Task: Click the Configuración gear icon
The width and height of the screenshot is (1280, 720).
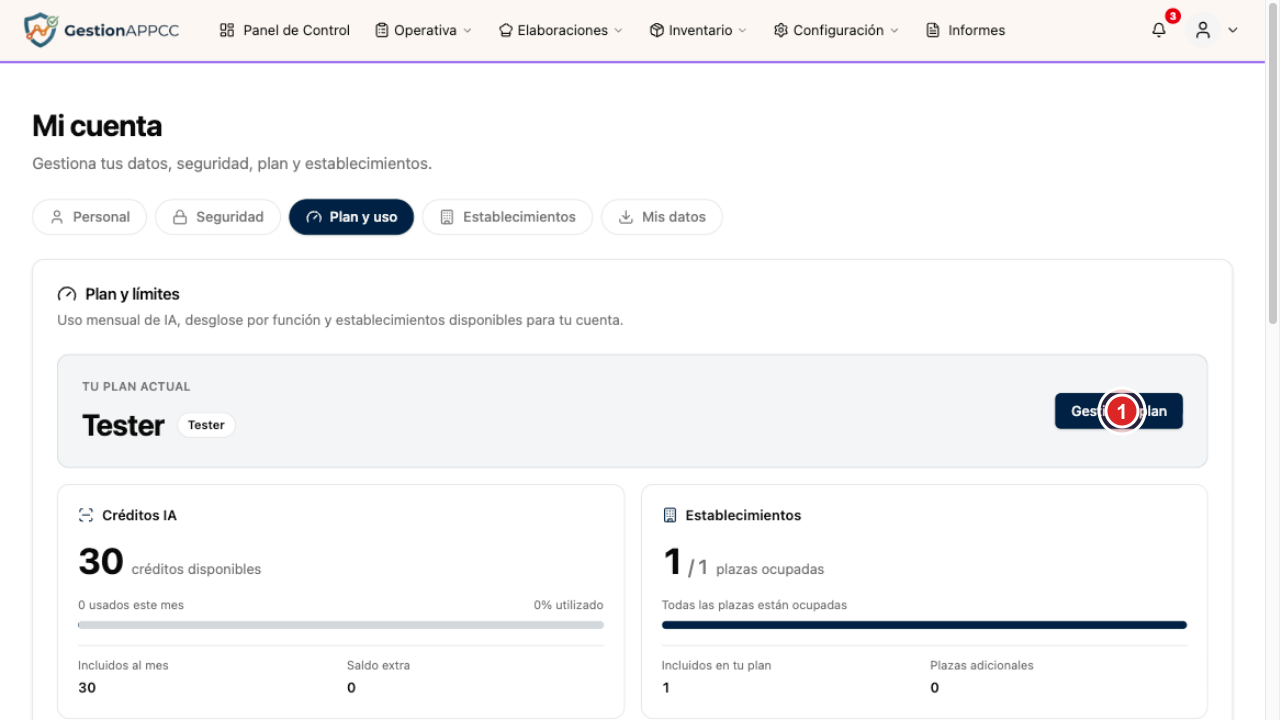Action: [781, 30]
